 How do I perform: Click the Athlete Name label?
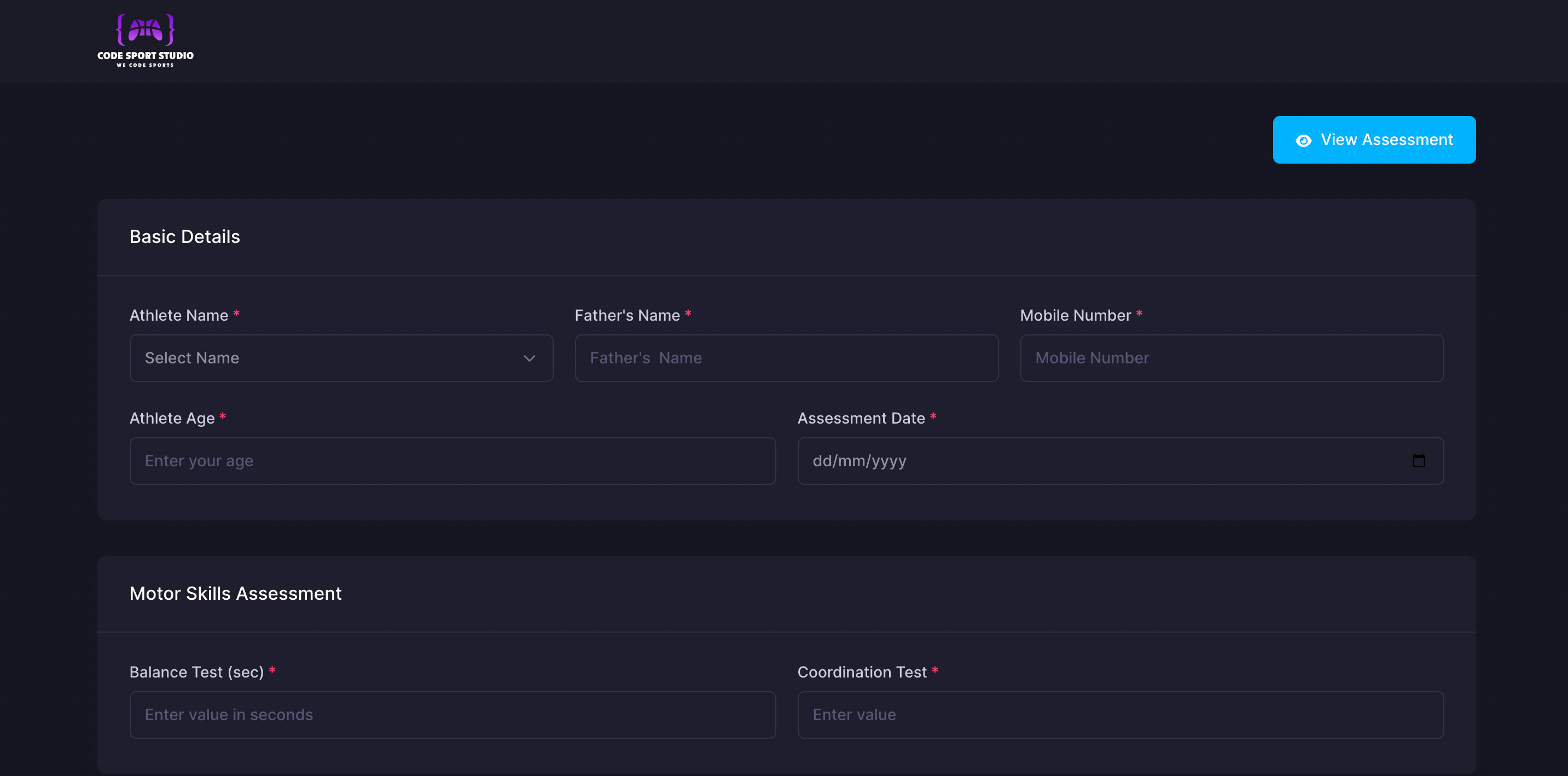pyautogui.click(x=178, y=315)
